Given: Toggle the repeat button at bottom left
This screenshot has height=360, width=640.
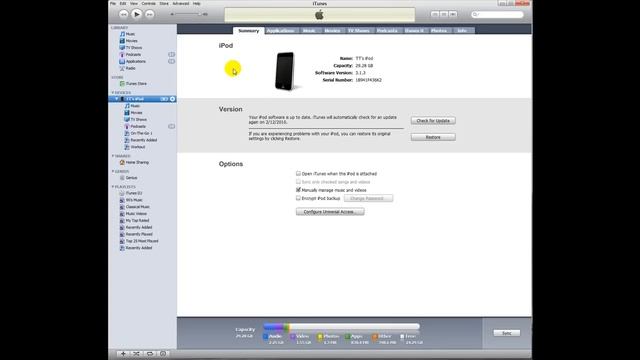Looking at the screenshot, I should click(x=150, y=354).
